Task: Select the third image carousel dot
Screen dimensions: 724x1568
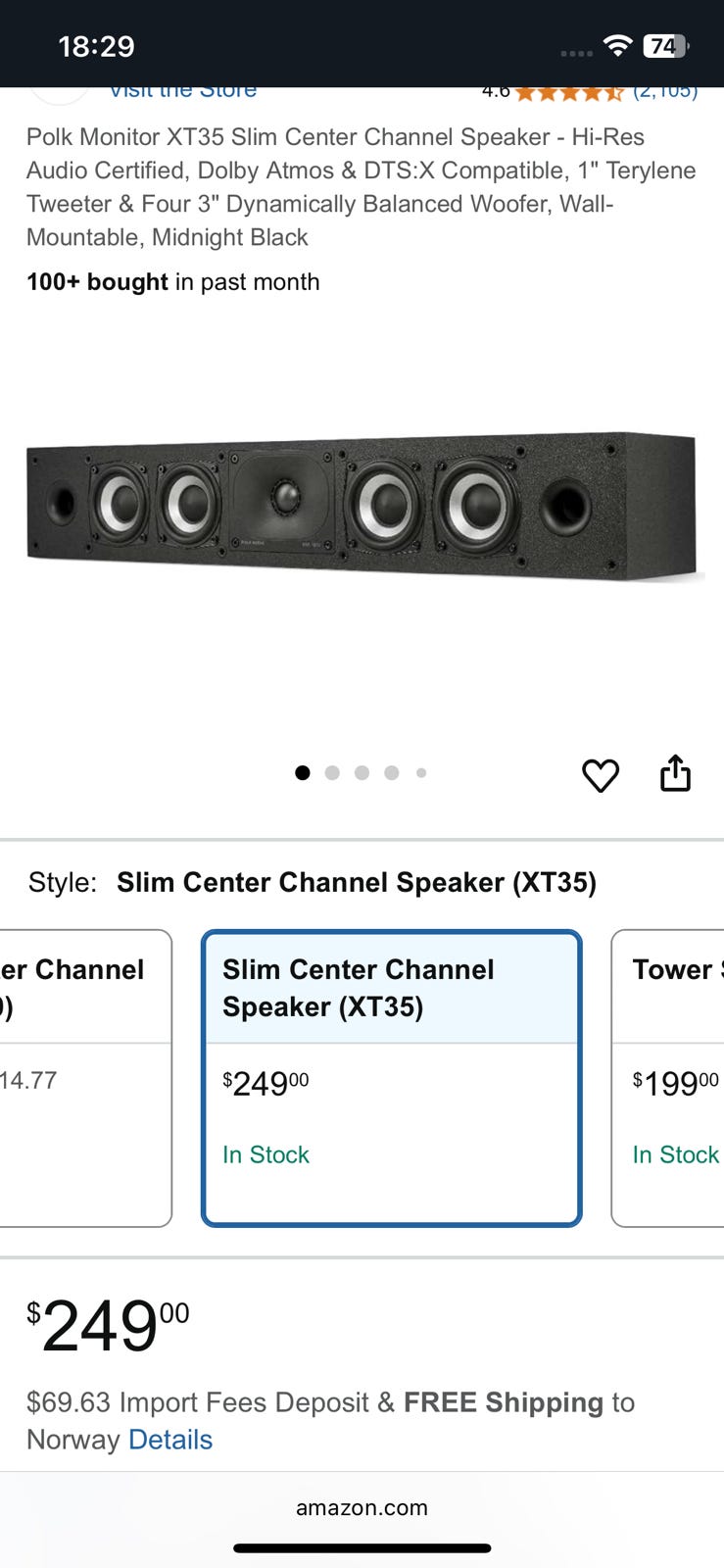Action: click(362, 773)
